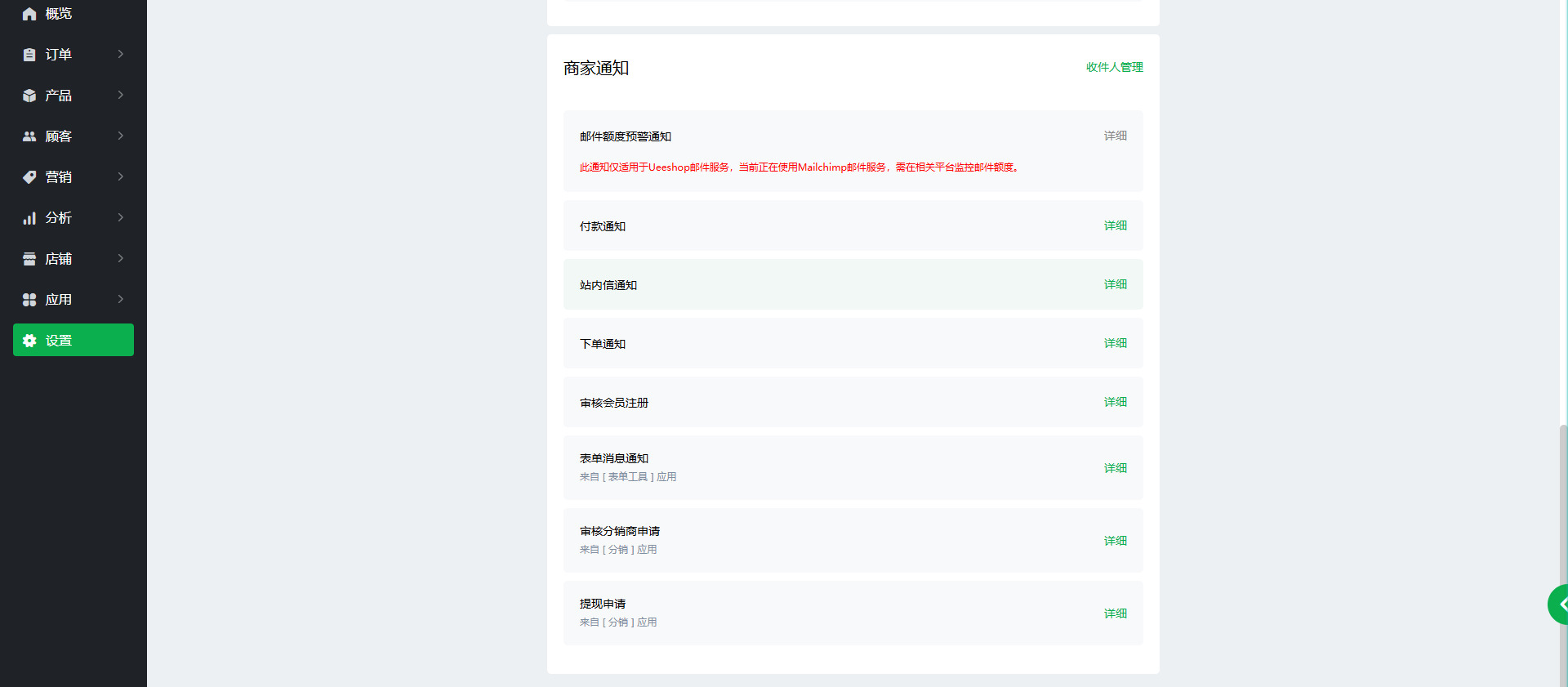Select the gear icon for 设置
1568x687 pixels.
pyautogui.click(x=29, y=341)
